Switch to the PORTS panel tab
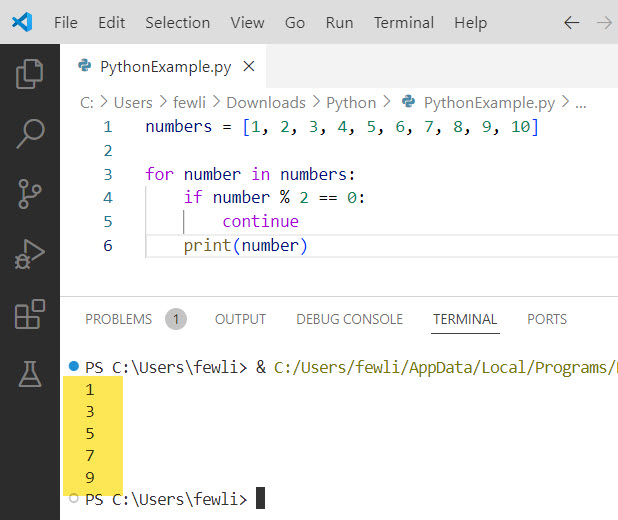618x520 pixels. pos(547,319)
